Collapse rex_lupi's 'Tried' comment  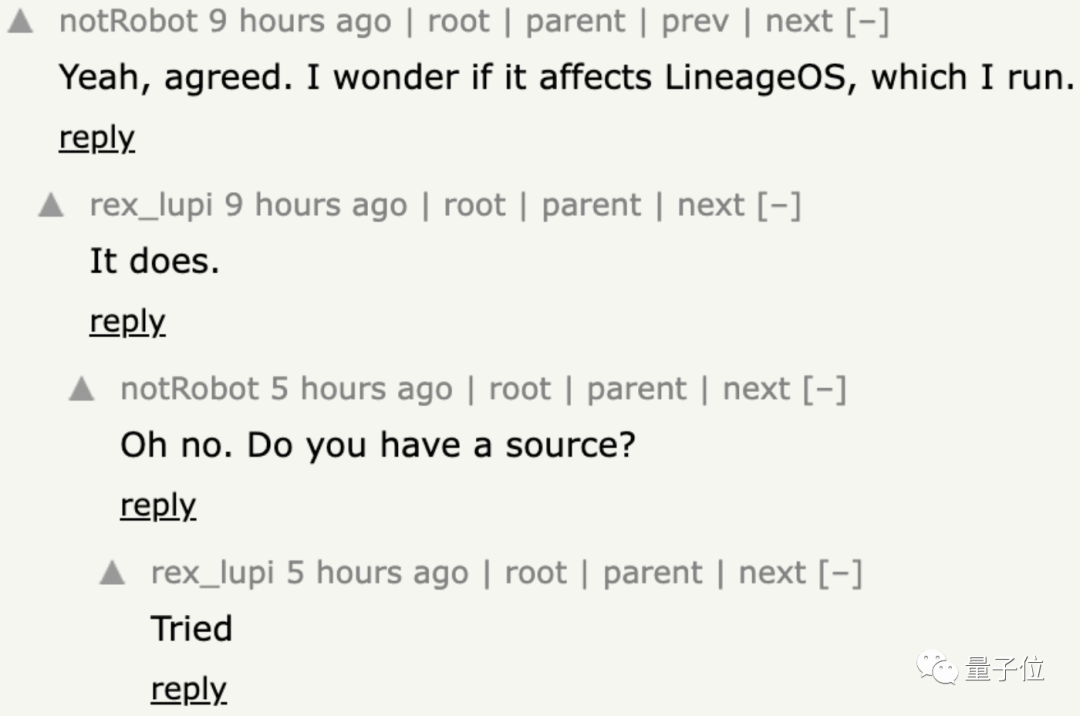[x=840, y=574]
